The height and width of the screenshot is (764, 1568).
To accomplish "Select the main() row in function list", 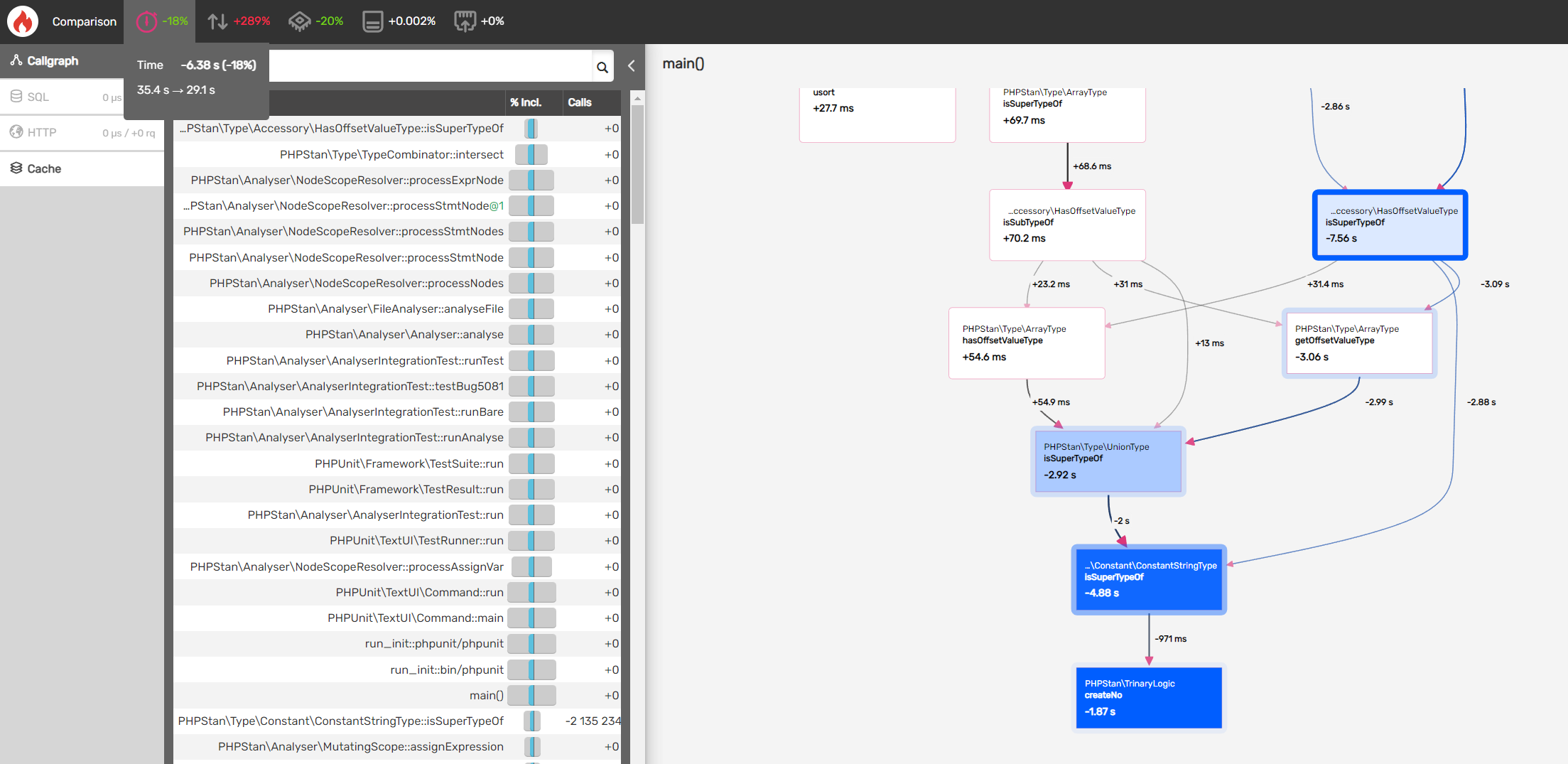I will [397, 695].
